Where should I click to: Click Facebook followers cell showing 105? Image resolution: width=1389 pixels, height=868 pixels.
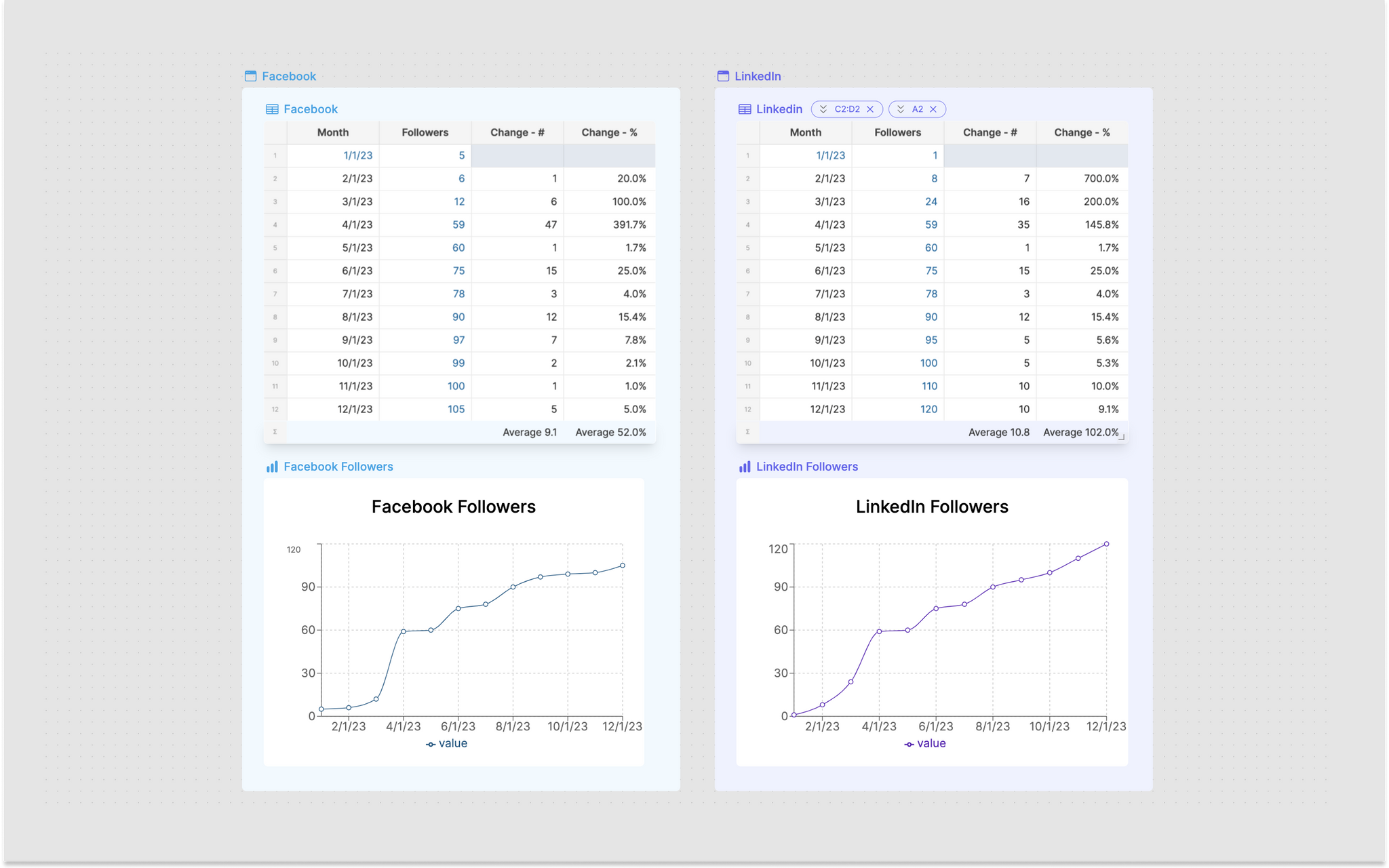coord(425,409)
